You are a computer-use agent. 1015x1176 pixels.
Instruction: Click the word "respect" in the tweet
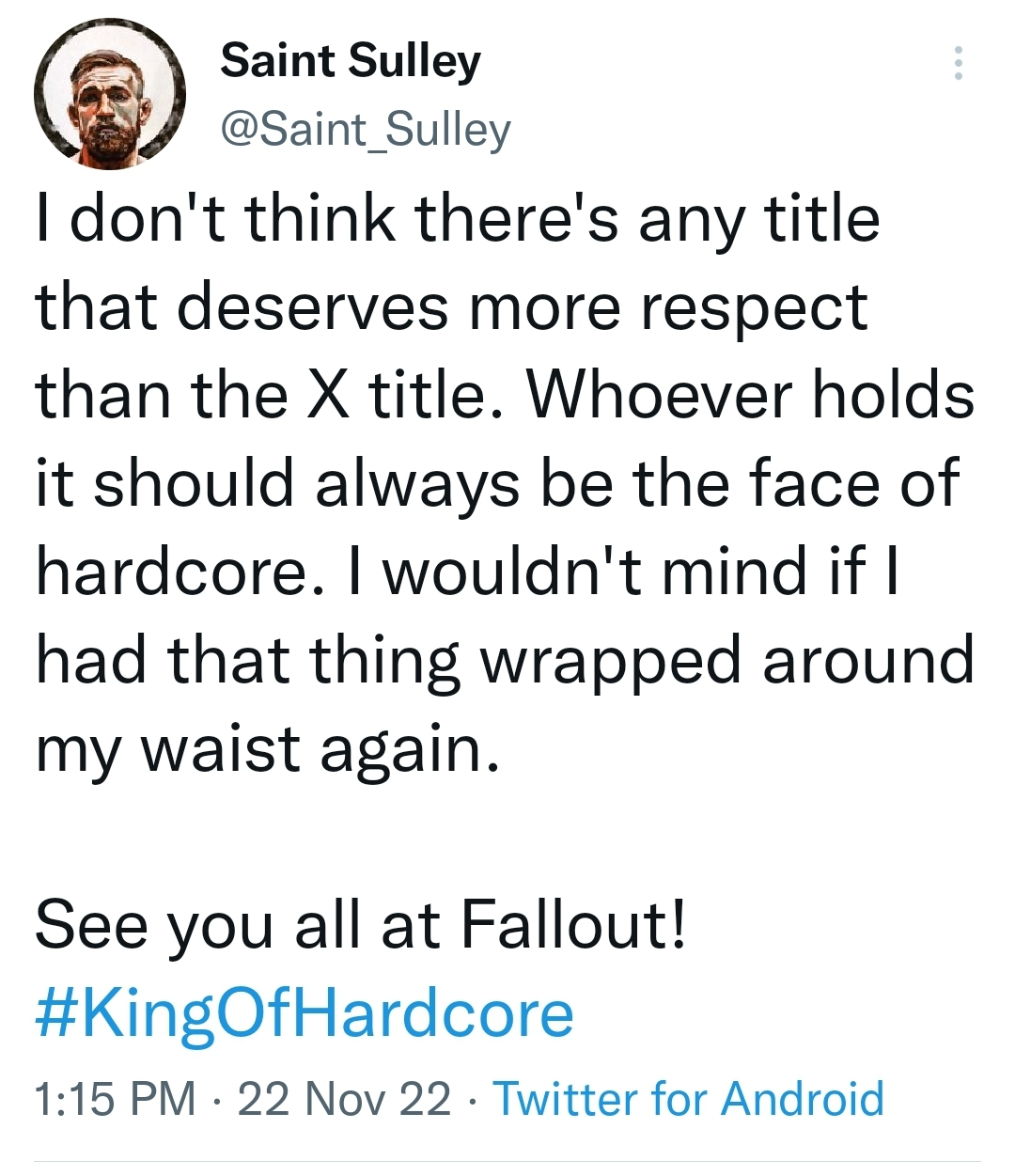tap(754, 307)
